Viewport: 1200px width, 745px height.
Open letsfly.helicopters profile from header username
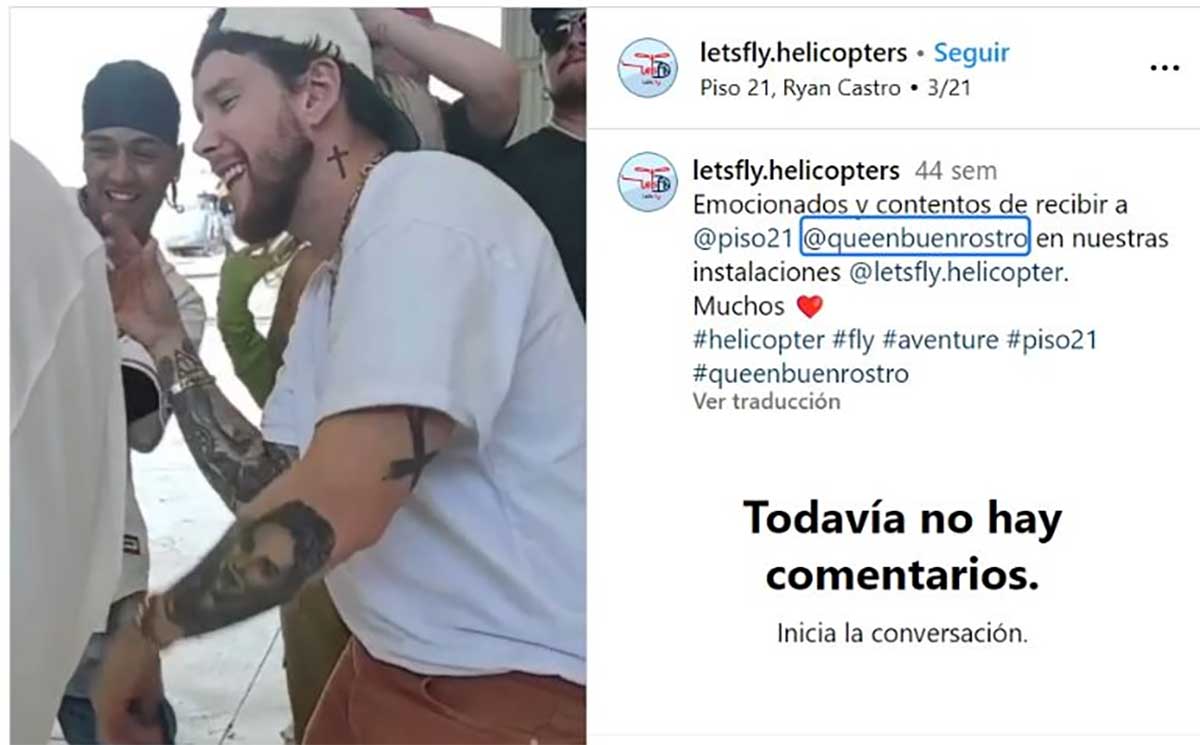click(x=799, y=52)
